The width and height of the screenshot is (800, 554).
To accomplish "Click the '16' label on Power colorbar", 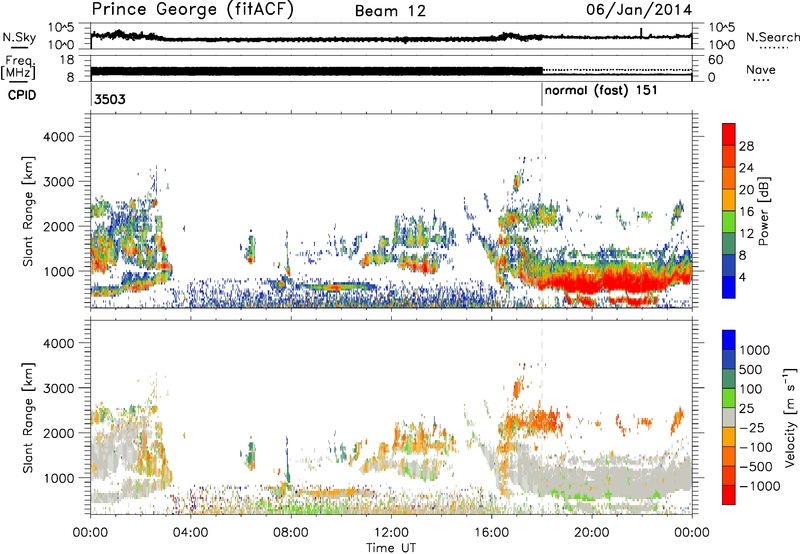I will (x=746, y=212).
